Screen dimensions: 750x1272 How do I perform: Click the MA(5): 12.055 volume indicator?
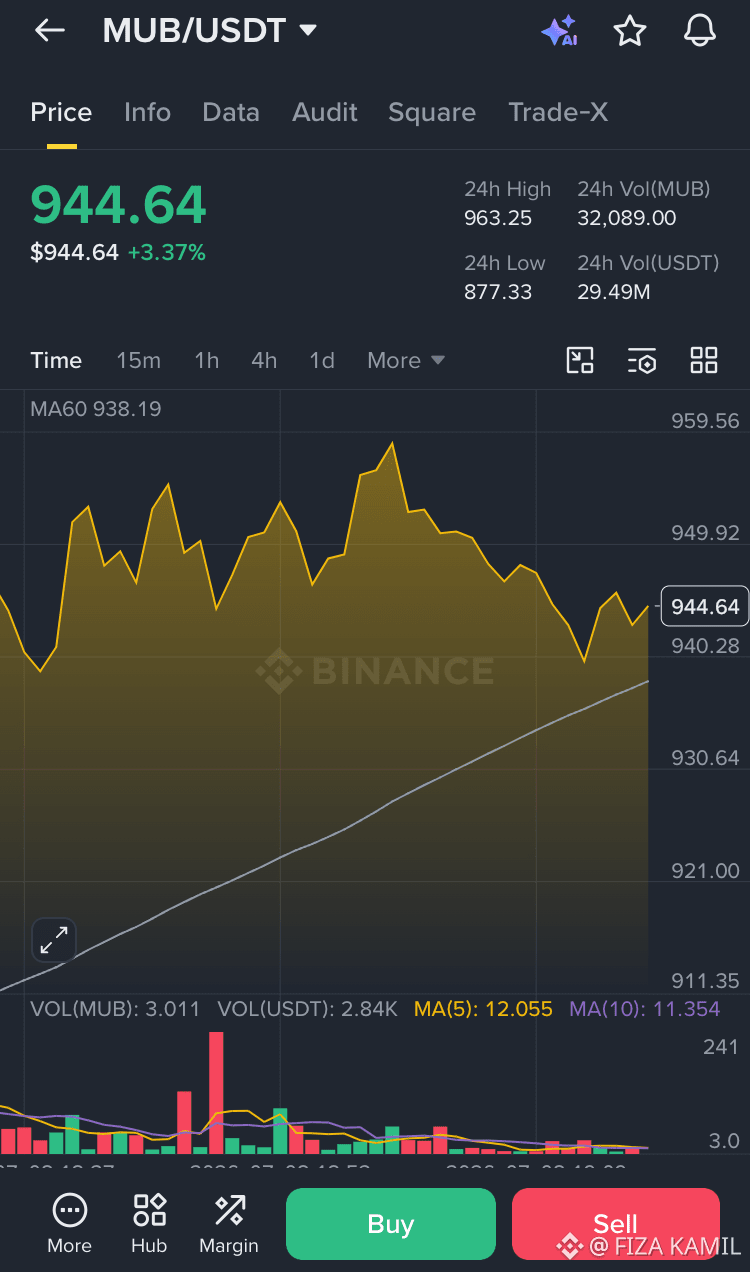click(x=483, y=1009)
